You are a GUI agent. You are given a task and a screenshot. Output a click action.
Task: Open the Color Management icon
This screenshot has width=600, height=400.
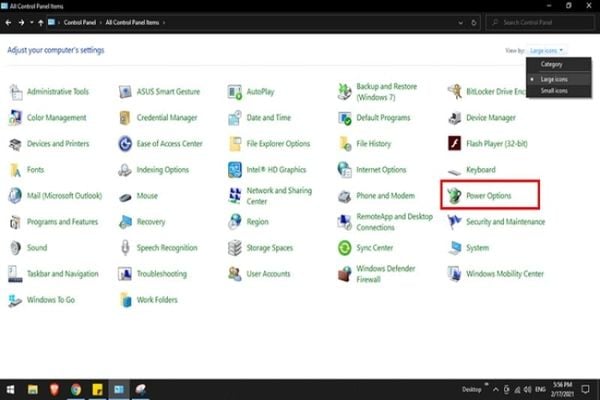coord(15,118)
